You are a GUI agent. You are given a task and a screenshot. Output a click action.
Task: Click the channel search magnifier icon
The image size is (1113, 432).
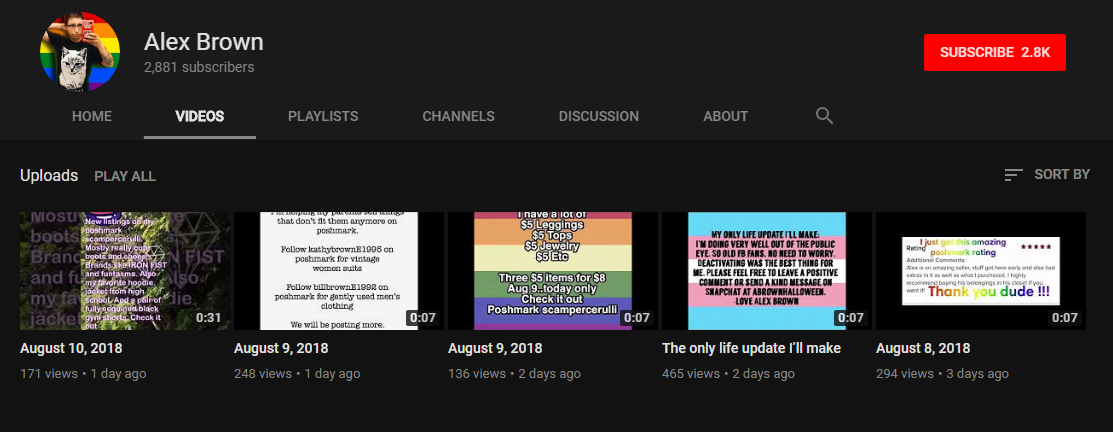824,116
